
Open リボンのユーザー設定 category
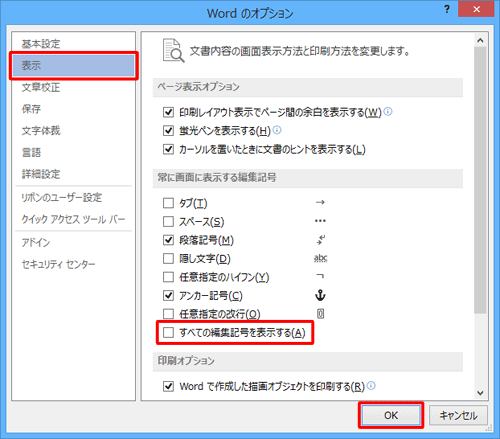click(62, 197)
